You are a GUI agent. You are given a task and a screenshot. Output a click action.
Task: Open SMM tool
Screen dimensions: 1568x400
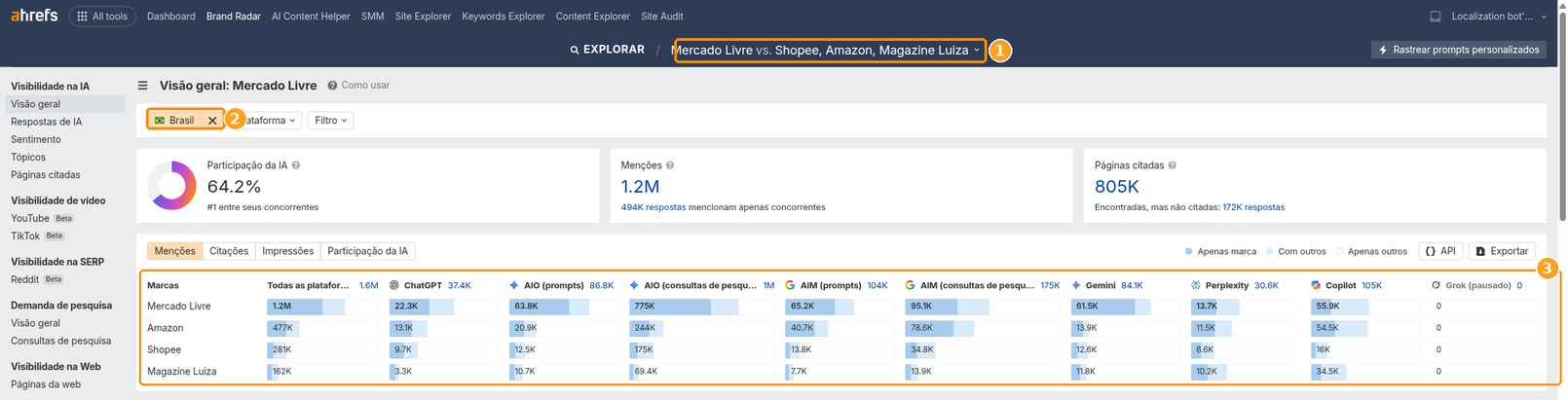click(372, 17)
